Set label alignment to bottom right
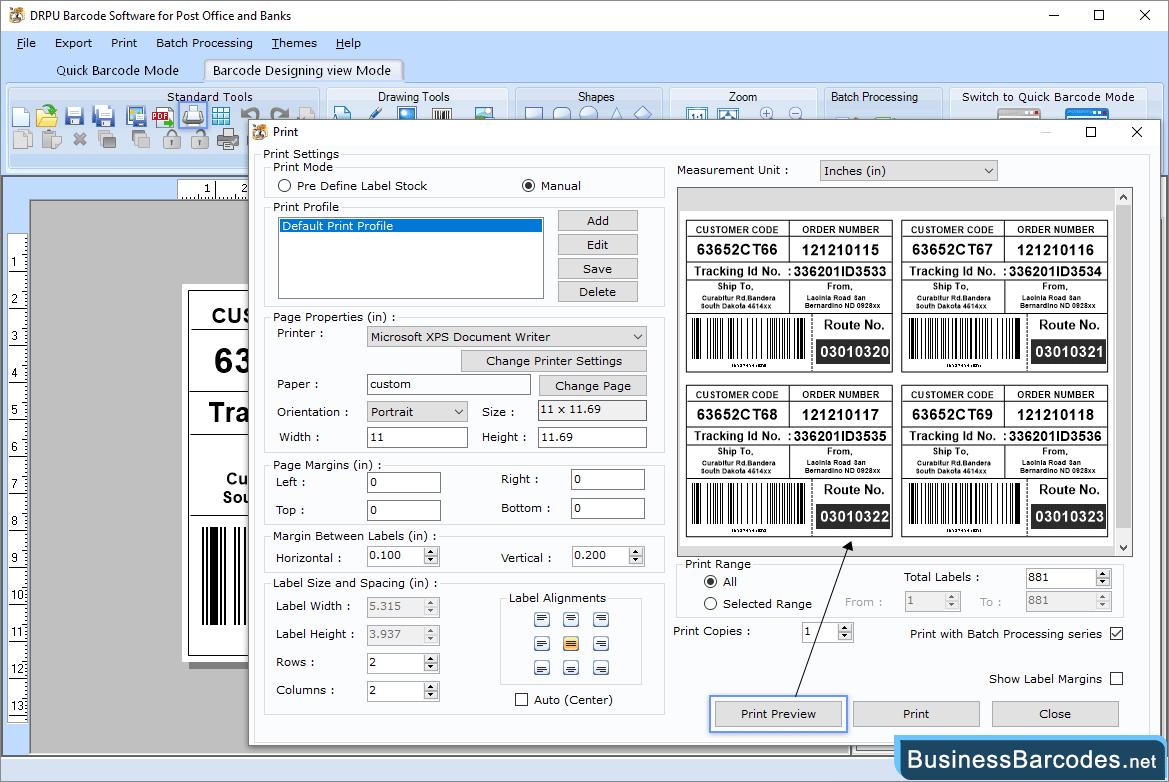 pos(601,668)
